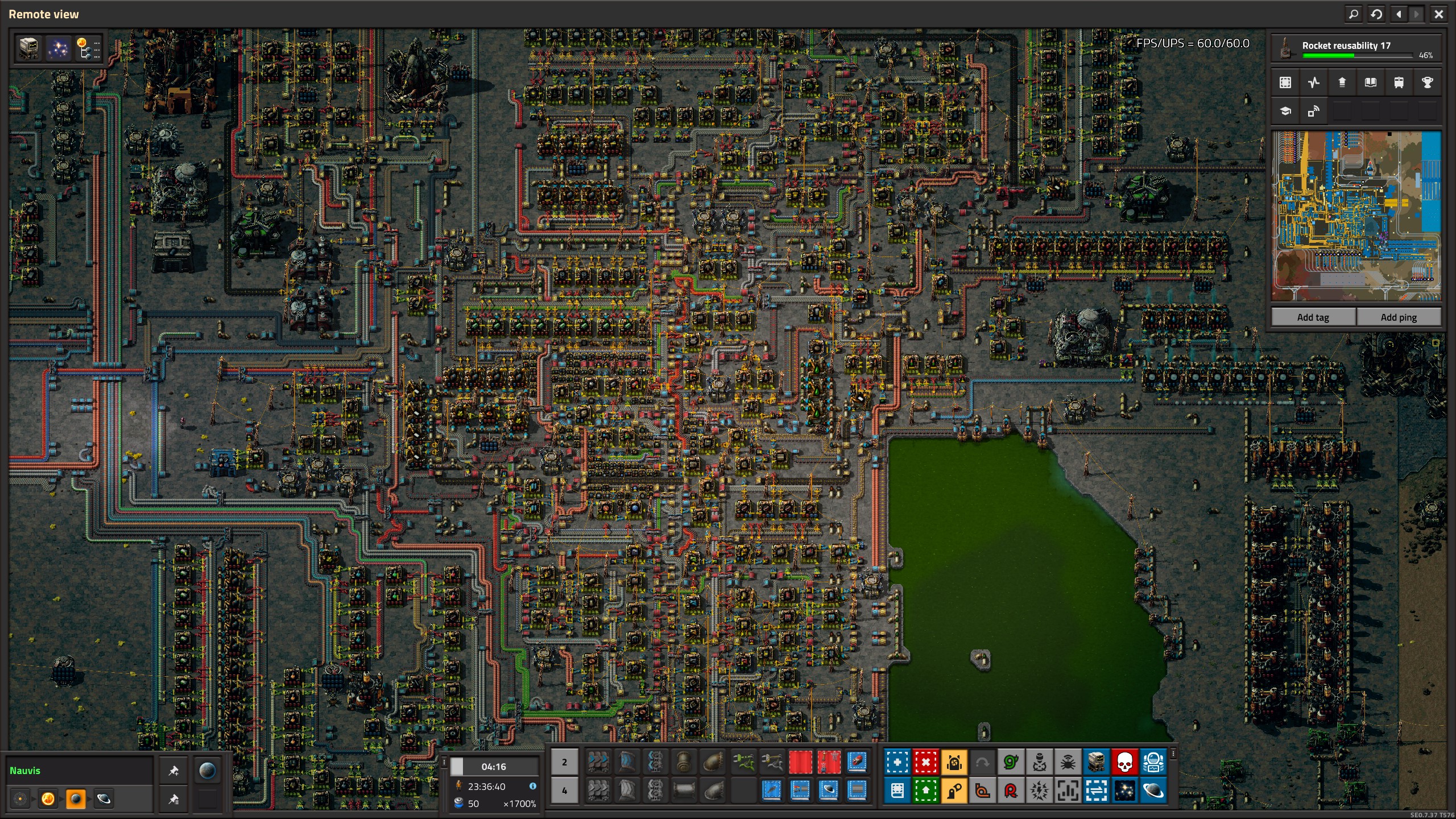Click the logistic networks icon
Viewport: 1456px width, 819px height.
(1313, 111)
